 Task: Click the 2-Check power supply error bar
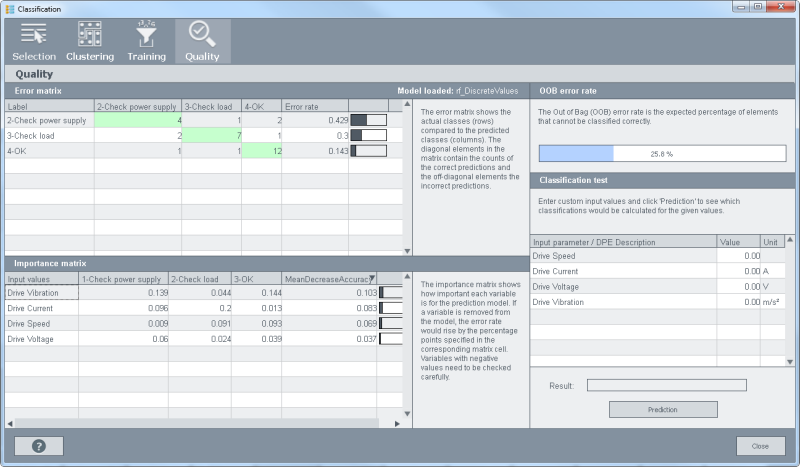[x=368, y=120]
